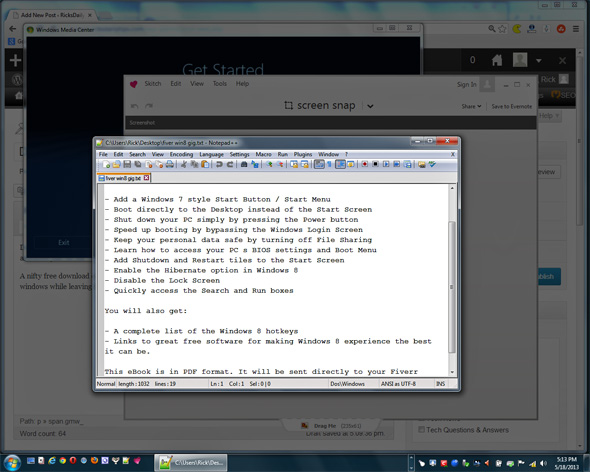Open the volume icon in the system tray
Viewport: 590px width, 472px height.
tap(543, 463)
